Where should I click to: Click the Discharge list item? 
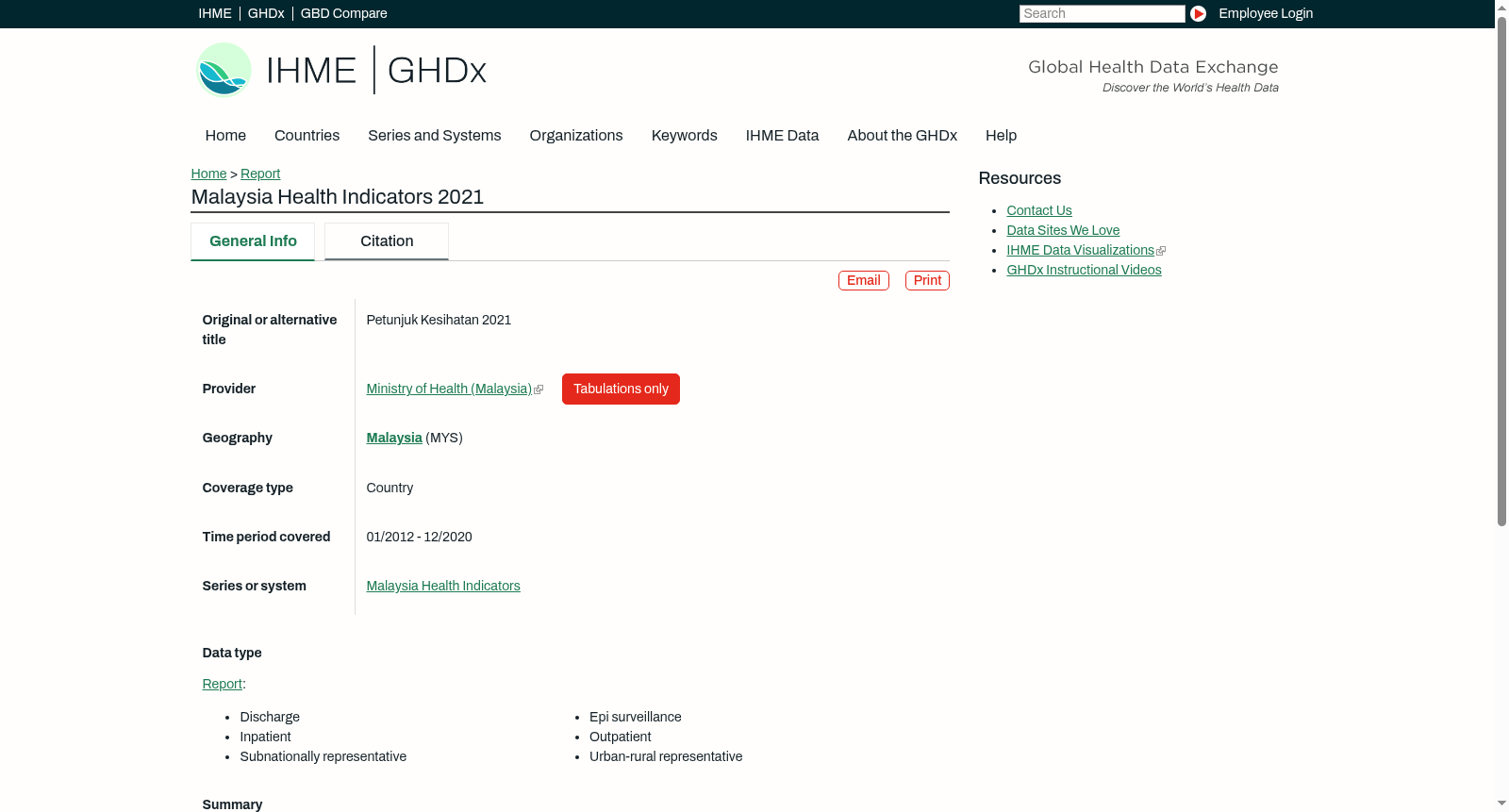(x=270, y=717)
